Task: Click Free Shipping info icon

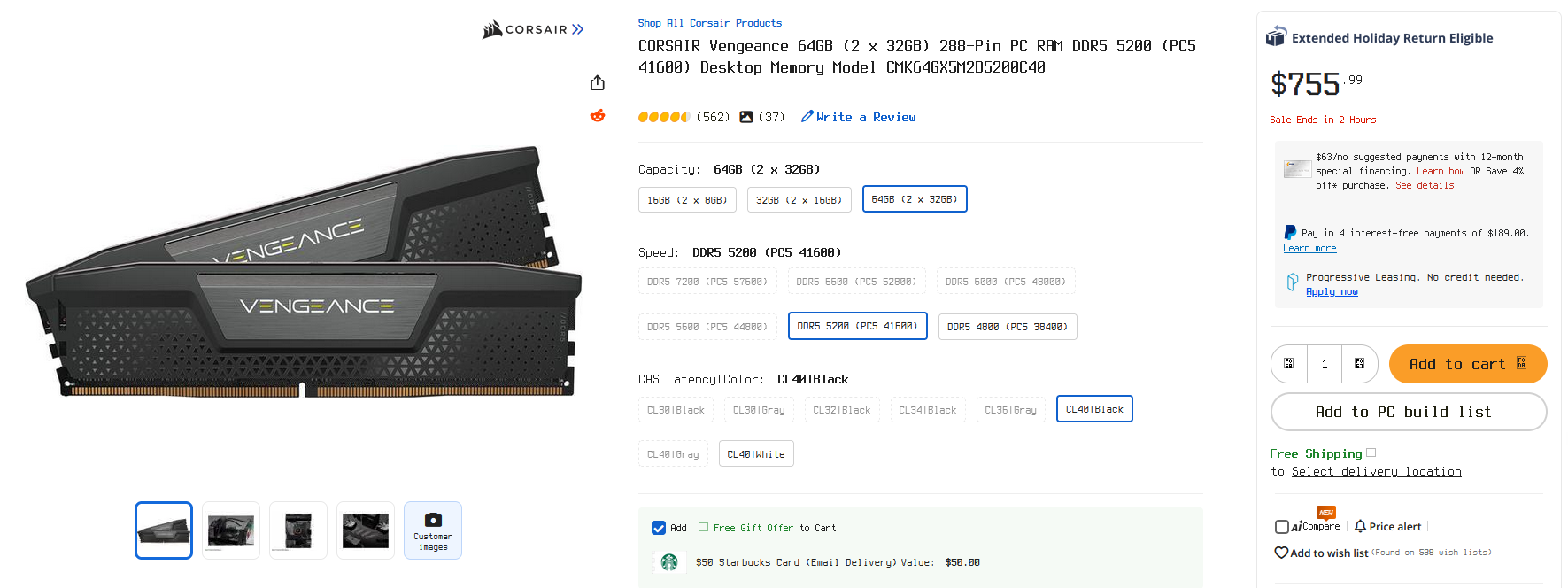Action: [x=1371, y=453]
